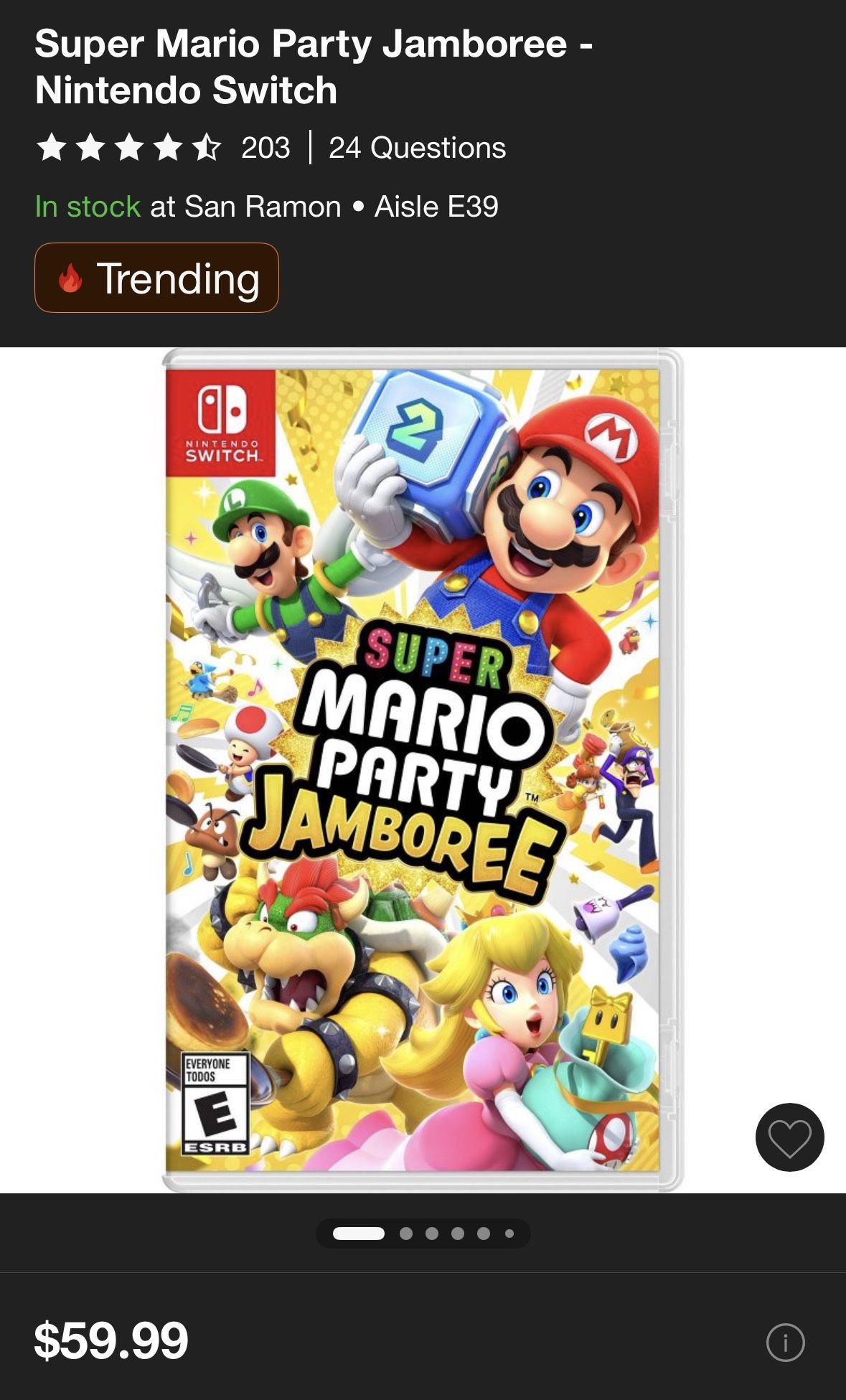Viewport: 846px width, 1400px height.
Task: Tap the $59.99 price
Action: point(111,1341)
